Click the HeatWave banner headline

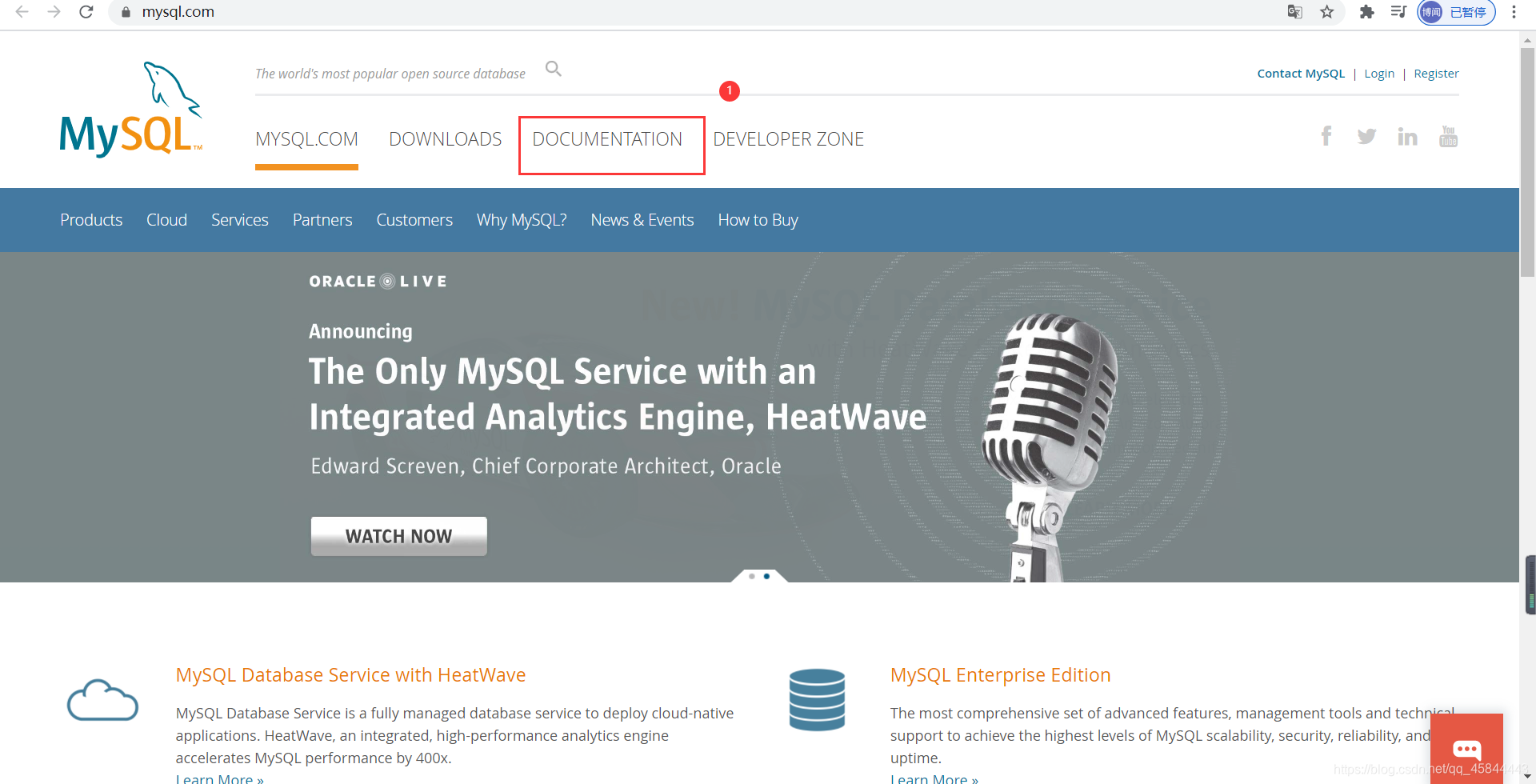tap(618, 394)
